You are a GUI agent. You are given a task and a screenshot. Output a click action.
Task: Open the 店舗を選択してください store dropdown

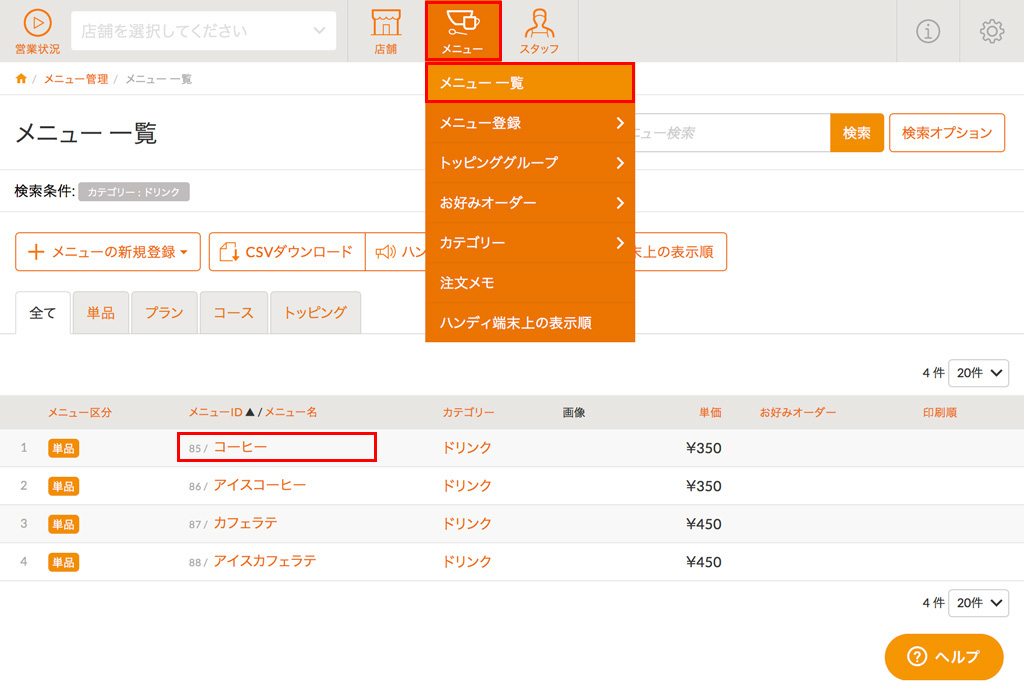coord(204,31)
